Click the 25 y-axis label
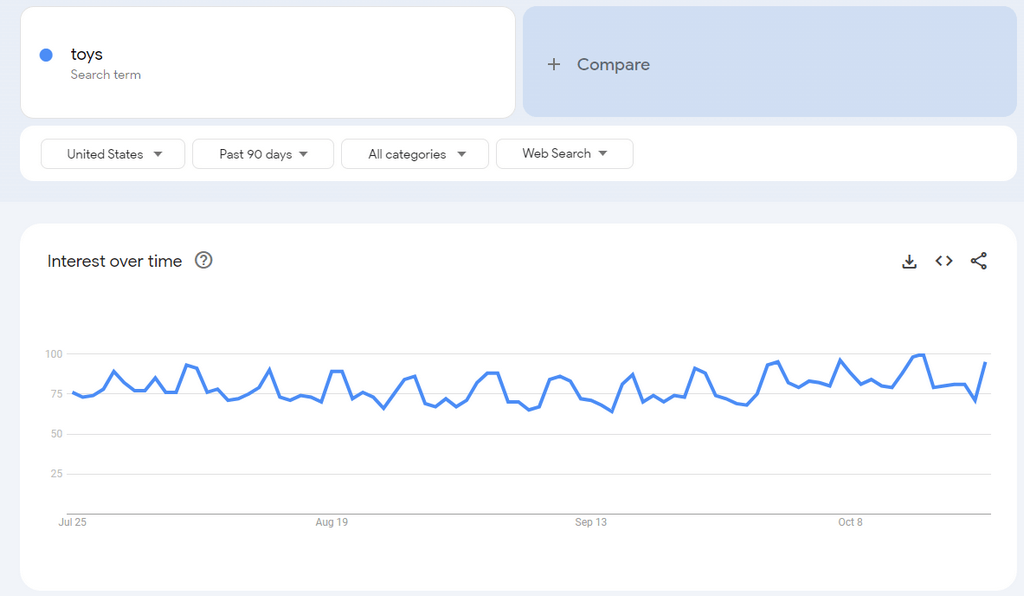 point(57,474)
